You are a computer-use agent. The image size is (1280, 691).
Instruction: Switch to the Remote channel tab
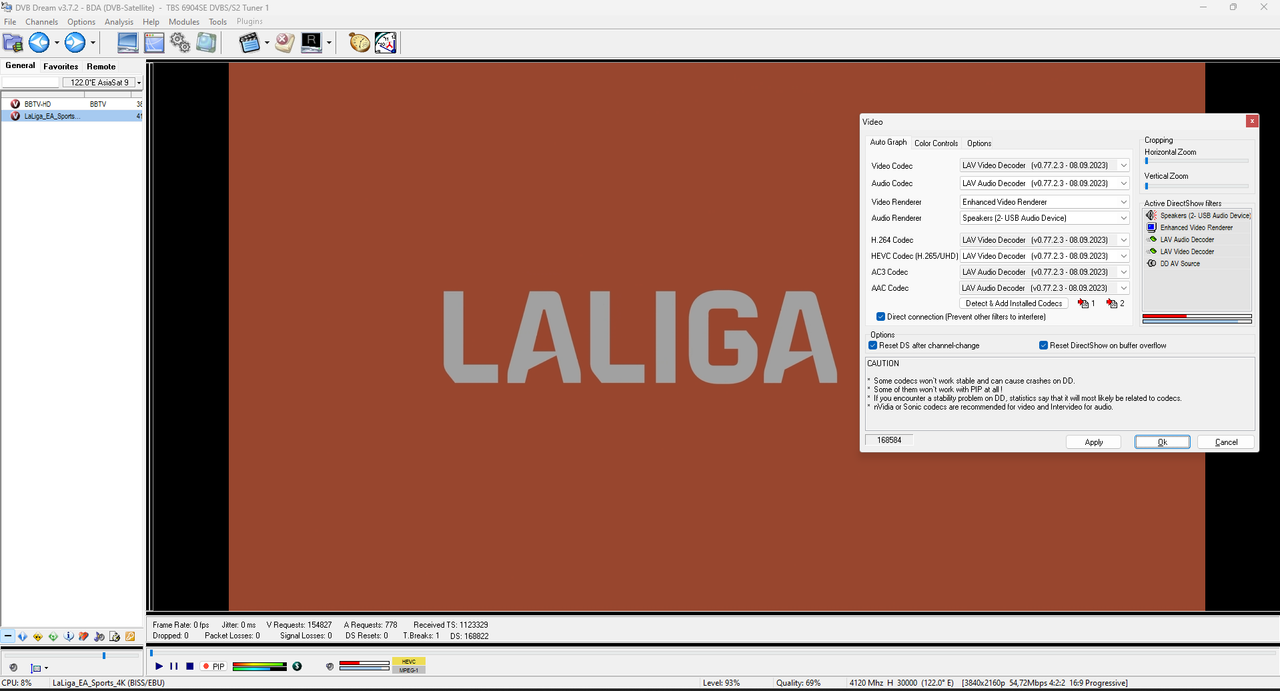click(101, 66)
